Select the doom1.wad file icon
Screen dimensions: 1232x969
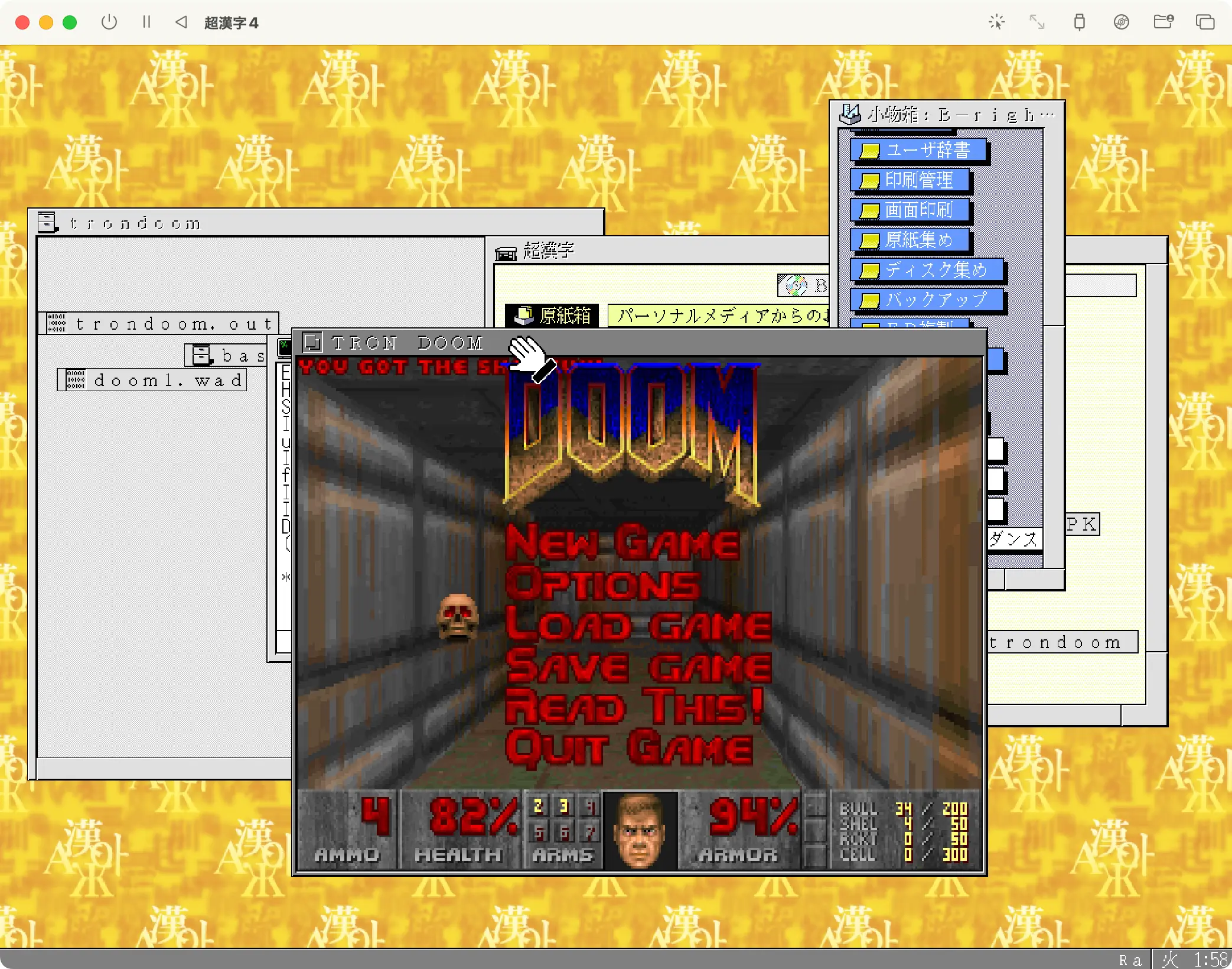pyautogui.click(x=76, y=380)
